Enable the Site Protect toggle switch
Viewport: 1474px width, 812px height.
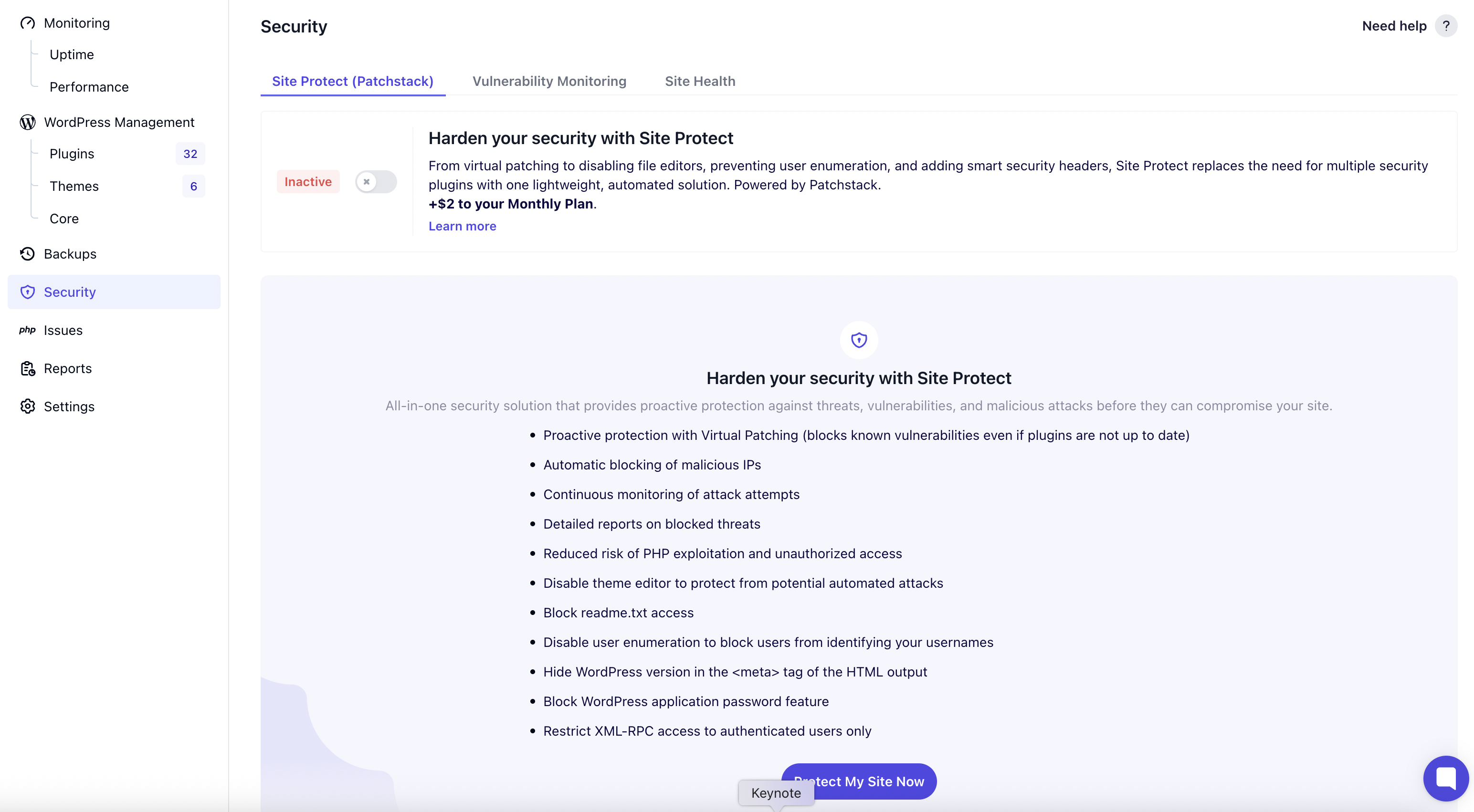click(x=376, y=182)
